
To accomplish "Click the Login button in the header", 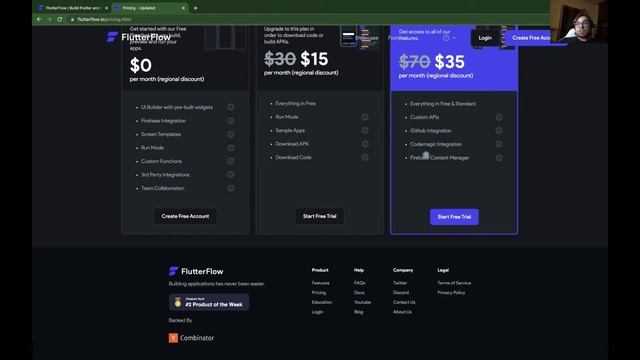I will tap(485, 38).
